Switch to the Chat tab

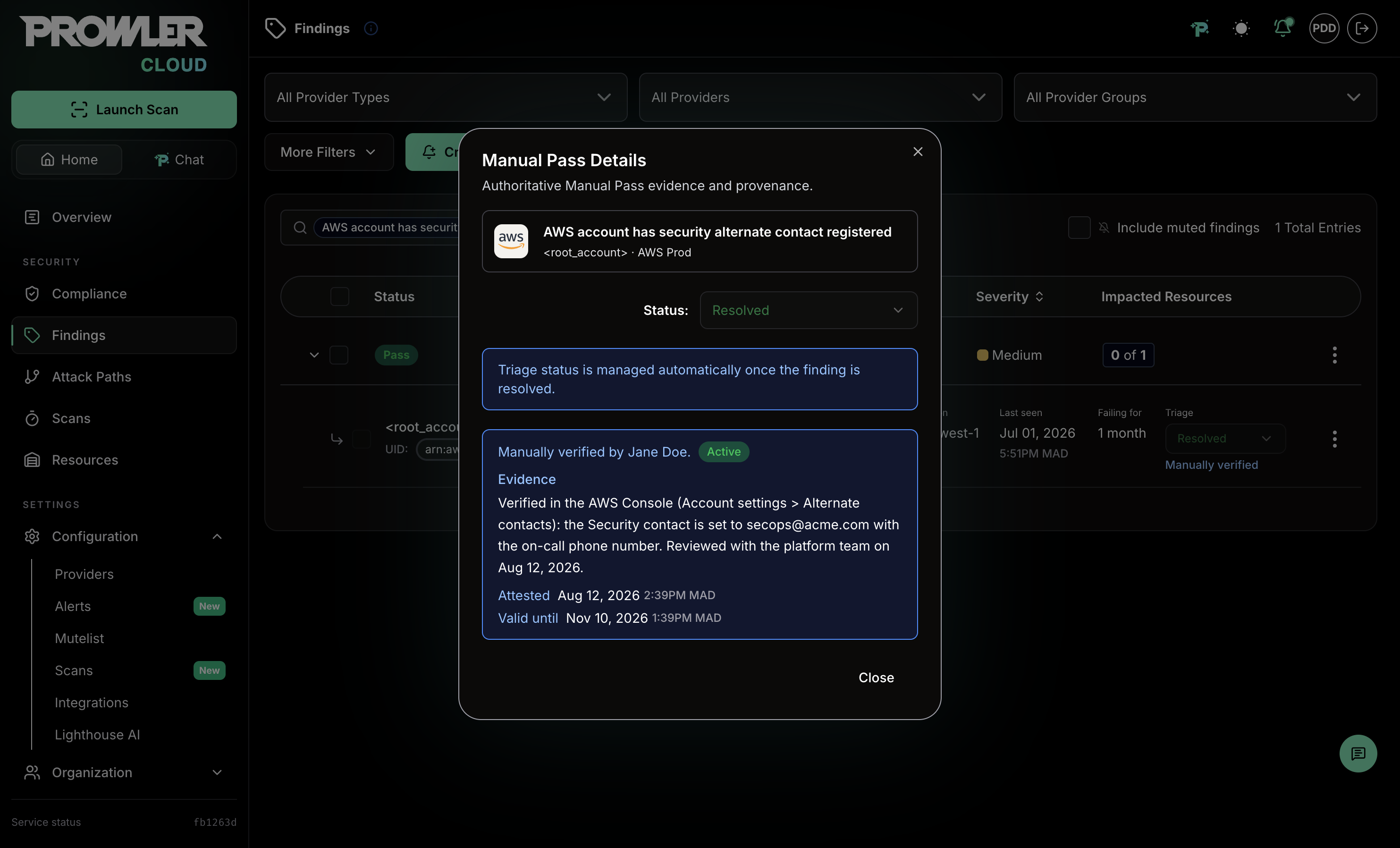coord(179,160)
